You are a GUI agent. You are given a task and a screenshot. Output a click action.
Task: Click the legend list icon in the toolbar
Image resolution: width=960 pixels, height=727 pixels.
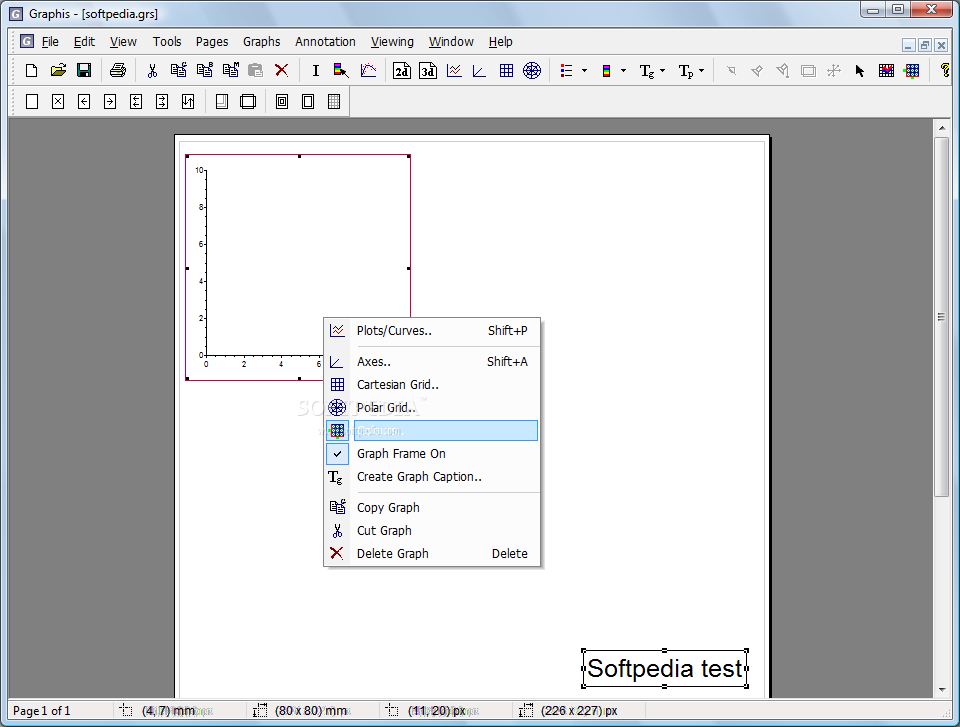[566, 70]
